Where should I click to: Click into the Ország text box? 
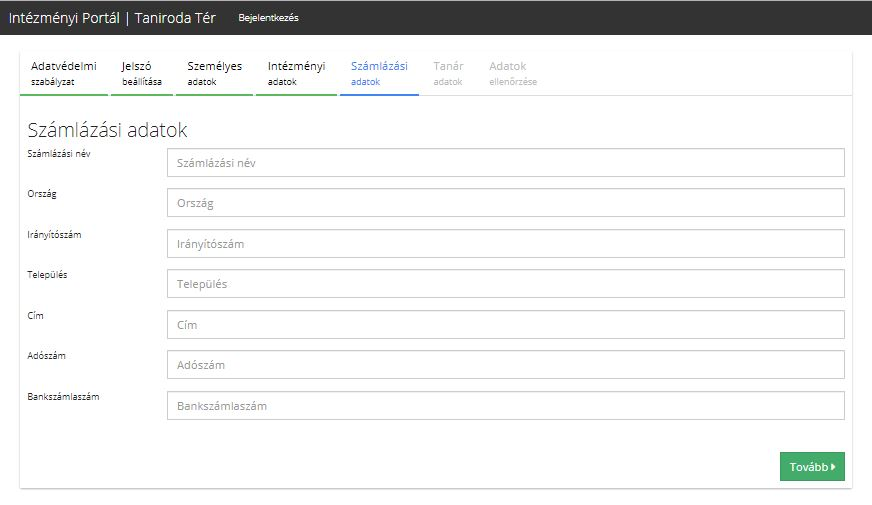pyautogui.click(x=505, y=203)
